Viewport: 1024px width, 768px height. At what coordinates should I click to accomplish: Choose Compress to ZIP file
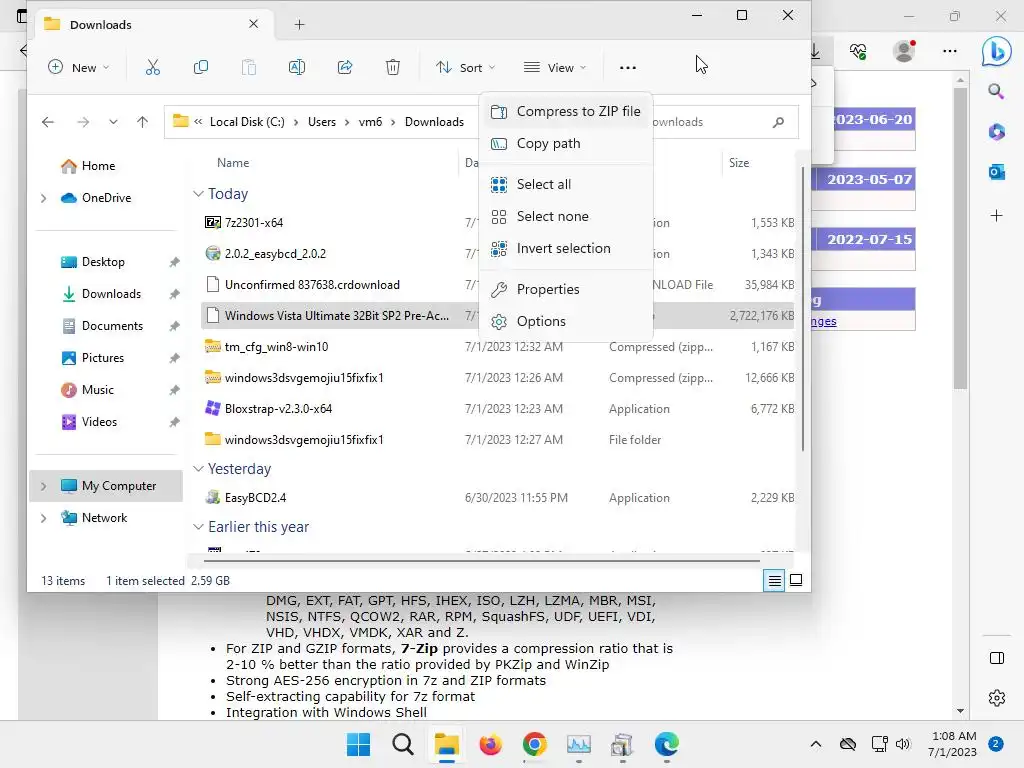(566, 112)
